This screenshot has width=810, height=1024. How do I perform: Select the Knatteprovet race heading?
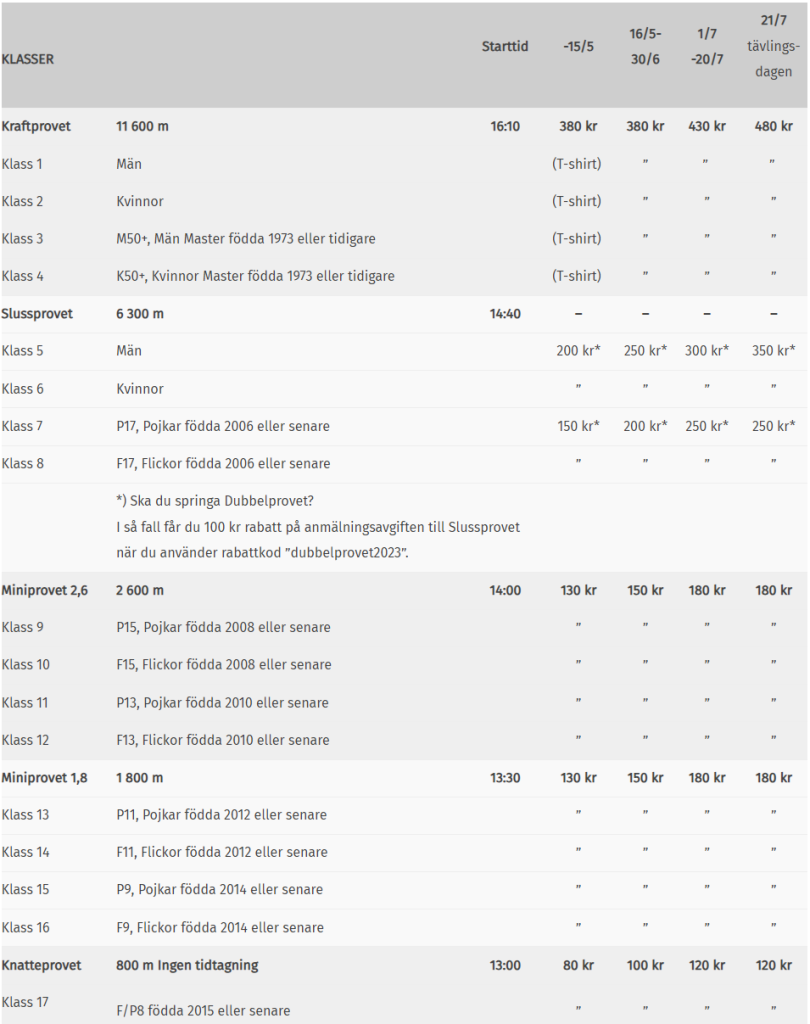tap(42, 966)
